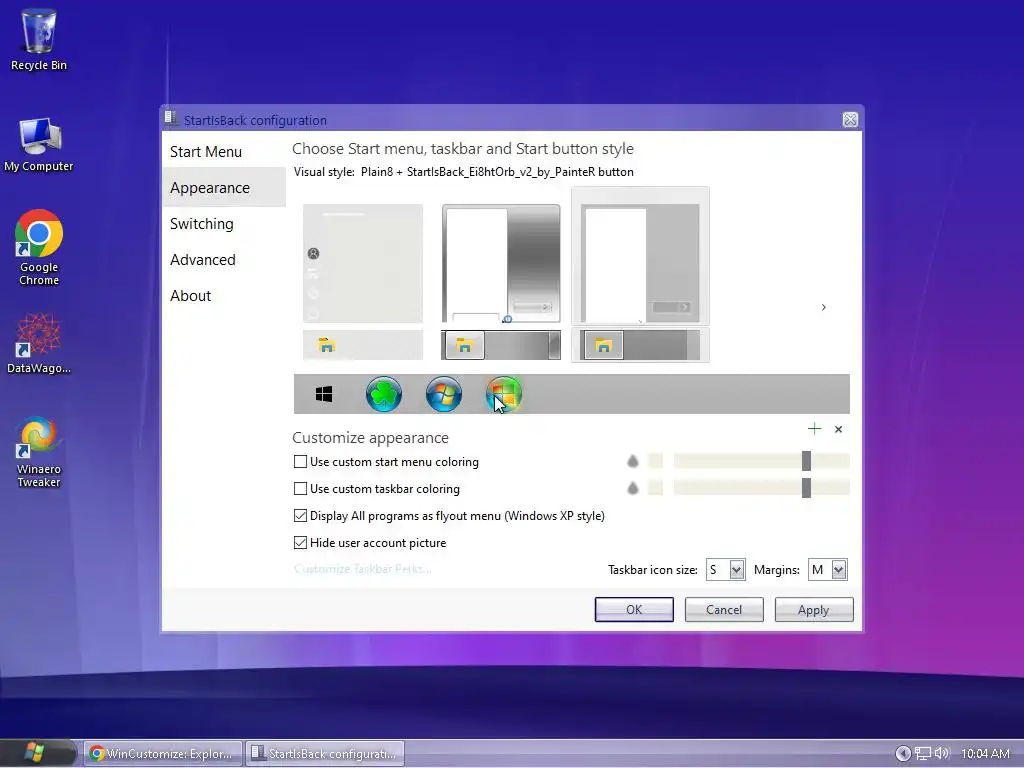Uncheck Hide user account picture

(300, 543)
